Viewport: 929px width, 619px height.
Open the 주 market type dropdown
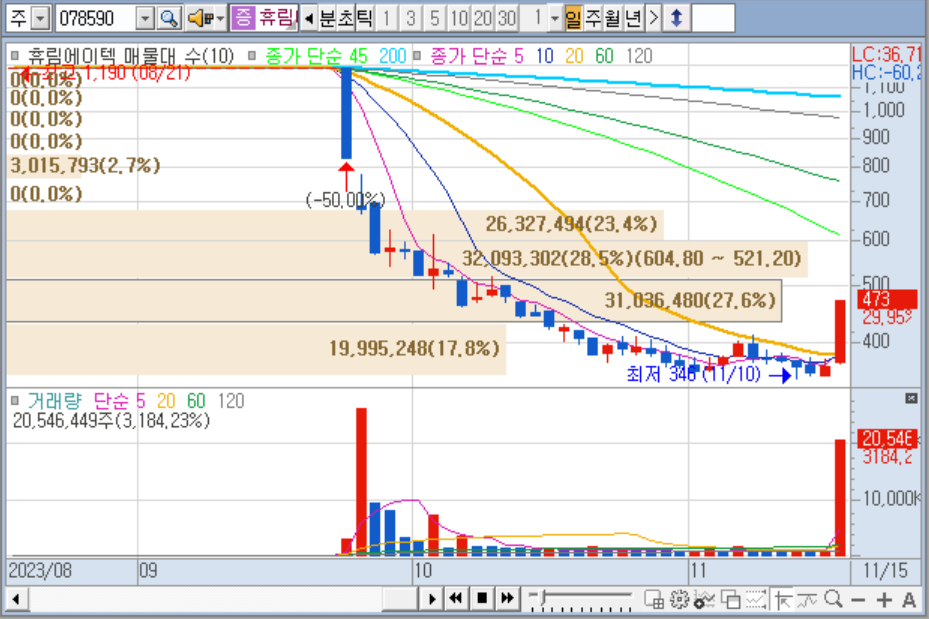click(x=39, y=18)
